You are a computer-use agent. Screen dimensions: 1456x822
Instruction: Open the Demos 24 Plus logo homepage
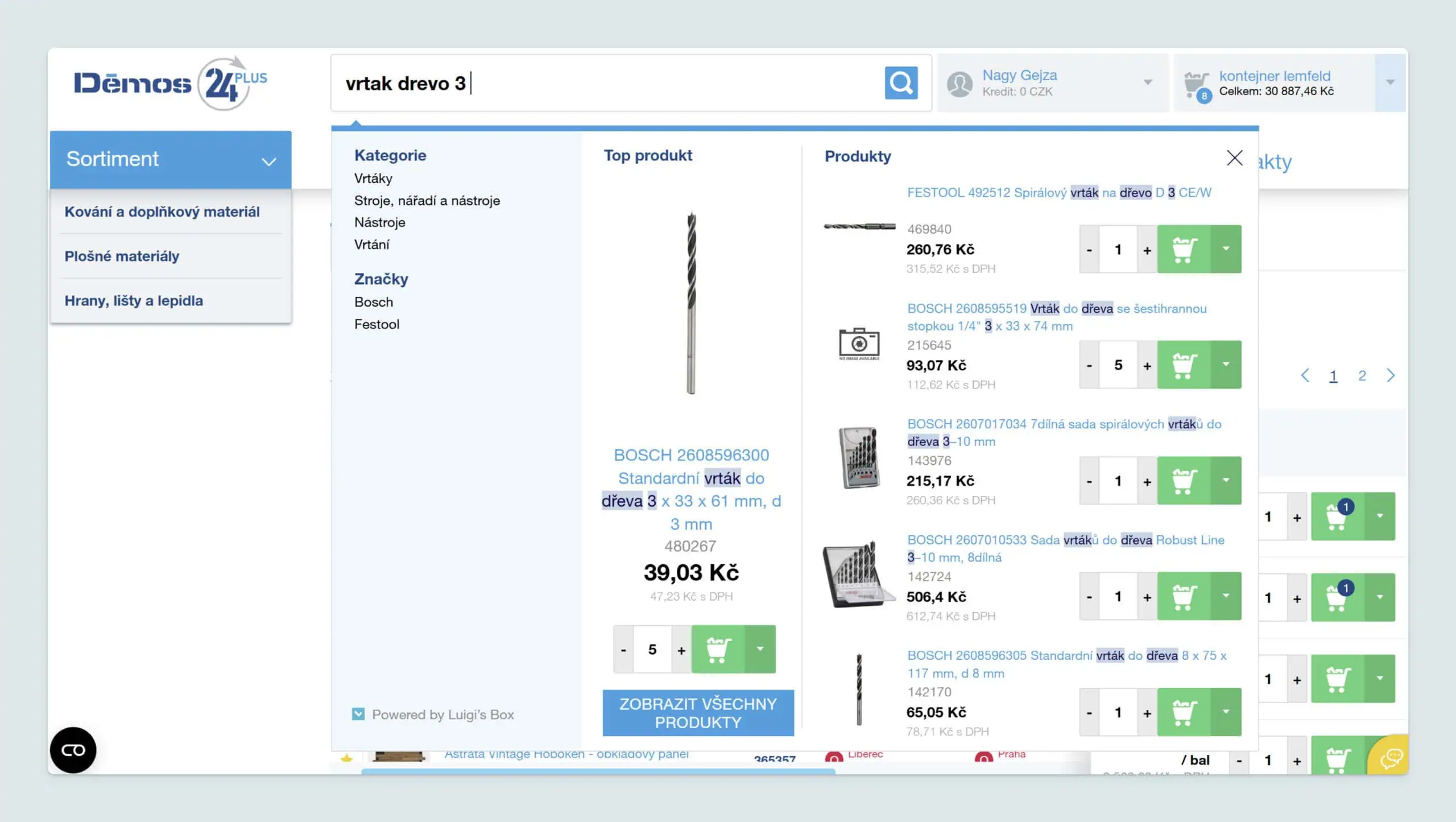click(170, 83)
